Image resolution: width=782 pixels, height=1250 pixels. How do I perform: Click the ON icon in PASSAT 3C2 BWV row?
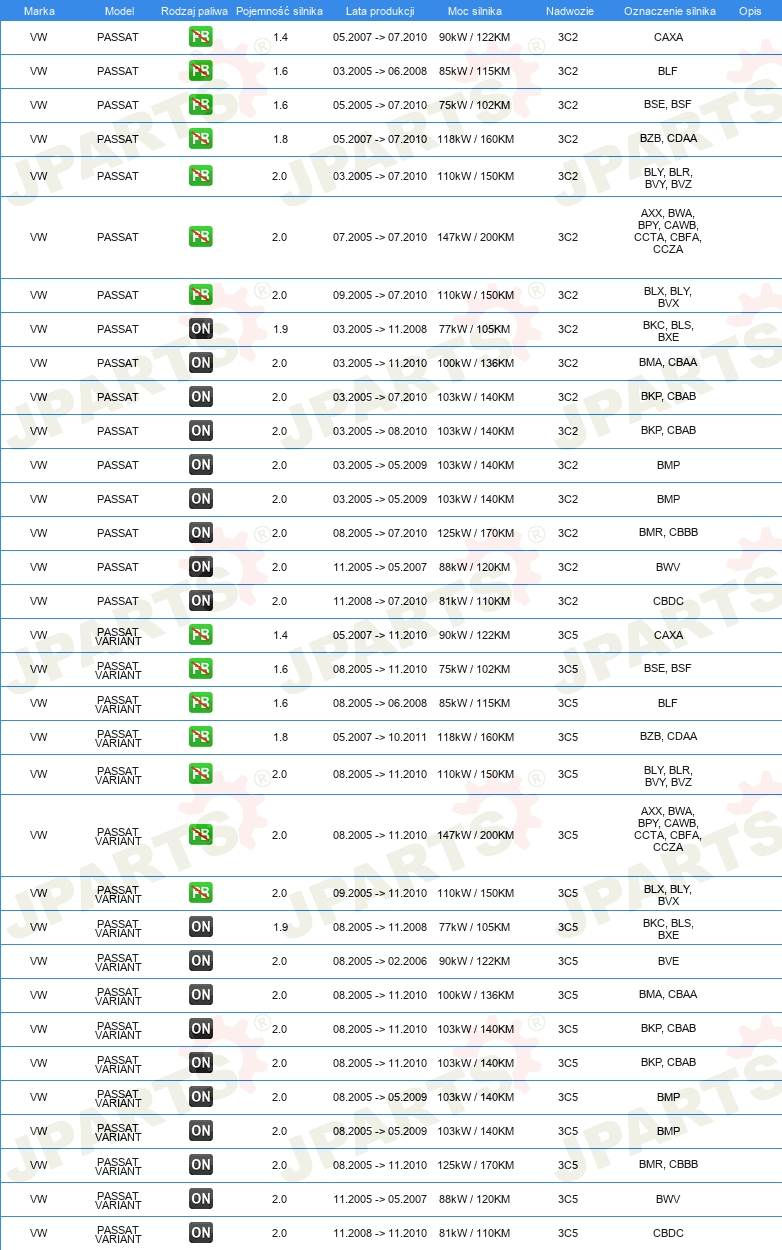(x=201, y=567)
